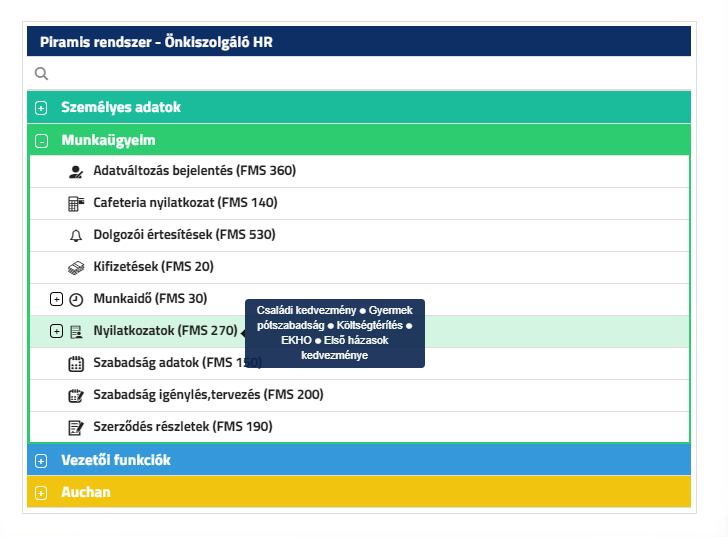728x537 pixels.
Task: Open Szerződés részletek (FMS 190) item
Action: (182, 427)
